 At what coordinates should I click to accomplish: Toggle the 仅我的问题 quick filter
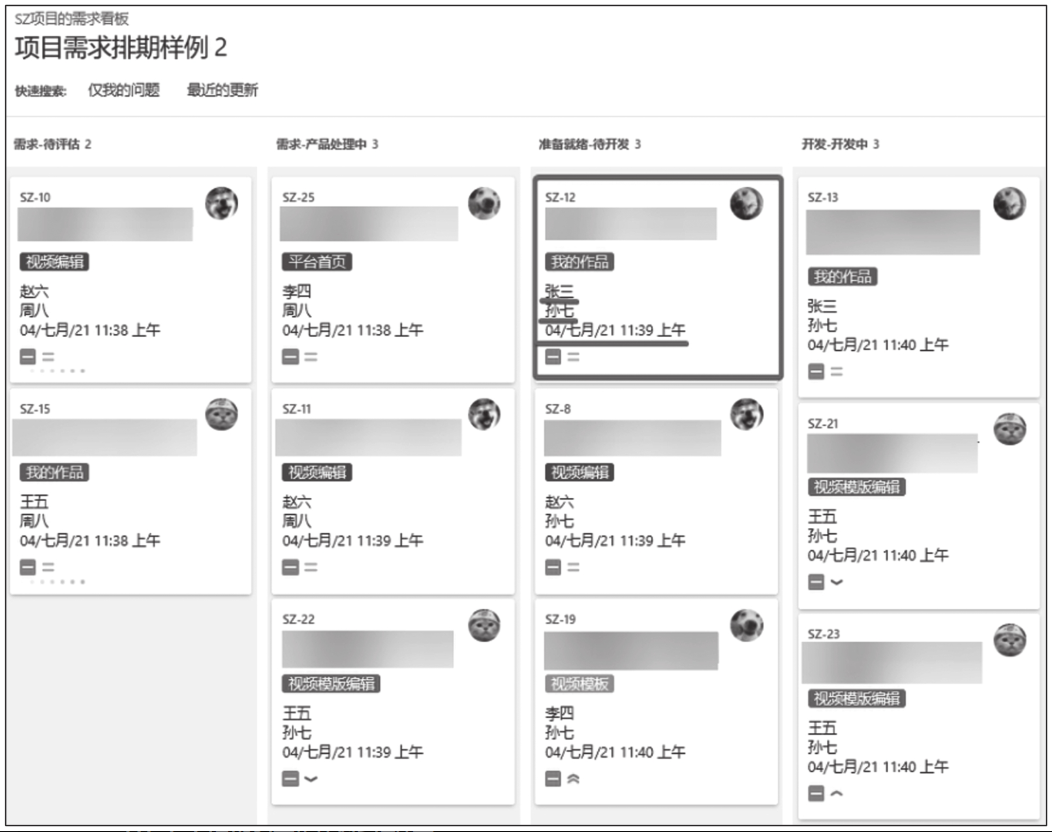point(124,90)
